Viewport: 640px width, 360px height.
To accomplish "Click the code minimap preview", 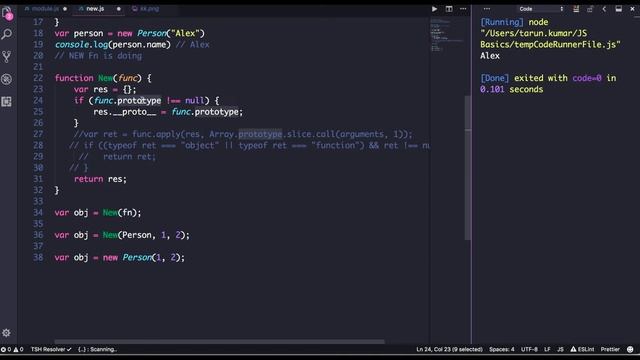I will click(447, 35).
